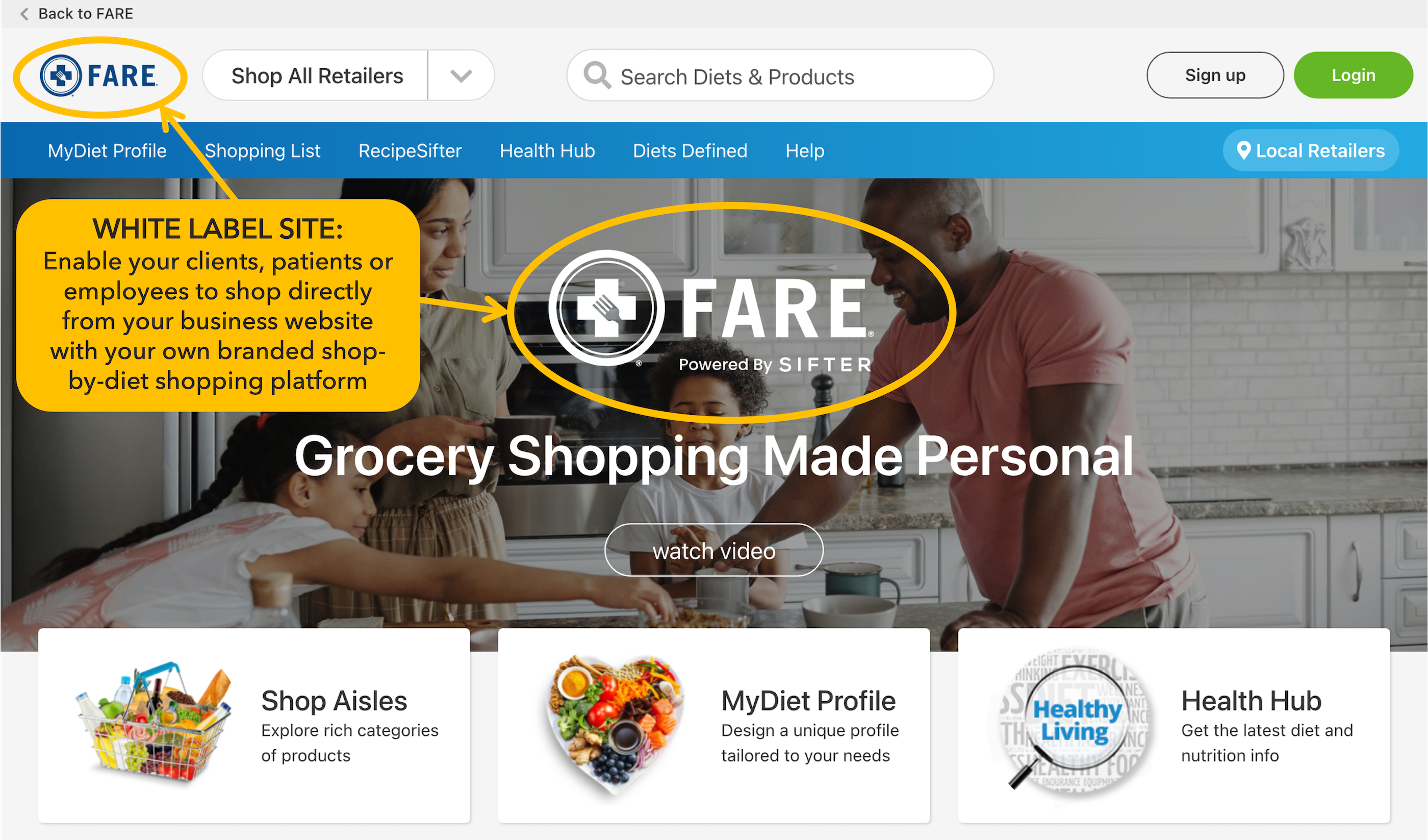Click the Healthy Living magnifier image
1428x840 pixels.
pos(1074,722)
